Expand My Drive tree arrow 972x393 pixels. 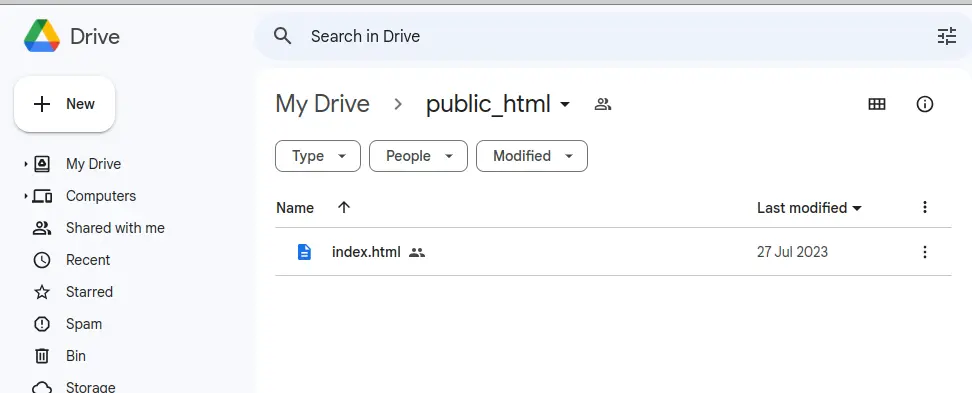point(25,164)
